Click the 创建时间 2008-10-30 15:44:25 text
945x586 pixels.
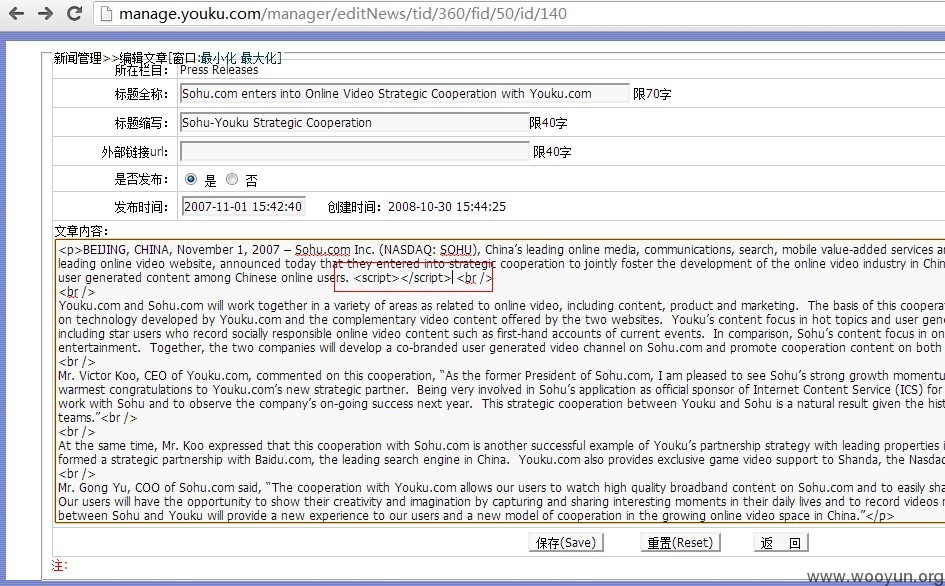click(417, 207)
